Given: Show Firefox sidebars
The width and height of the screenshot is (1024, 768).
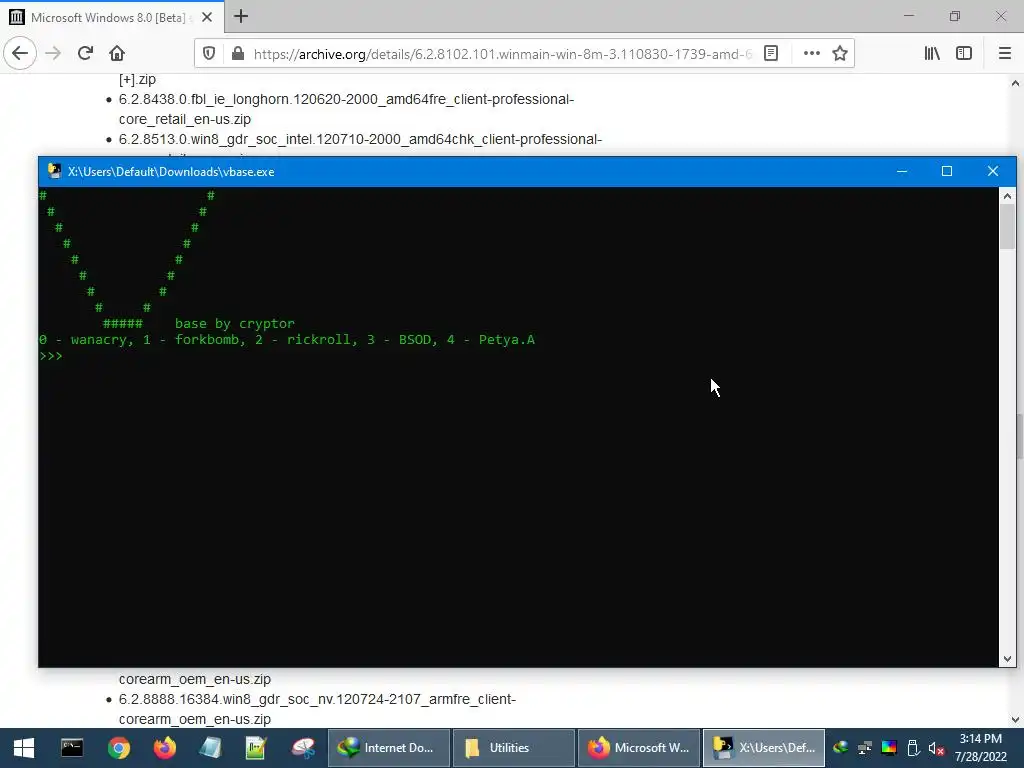Looking at the screenshot, I should click(x=964, y=54).
